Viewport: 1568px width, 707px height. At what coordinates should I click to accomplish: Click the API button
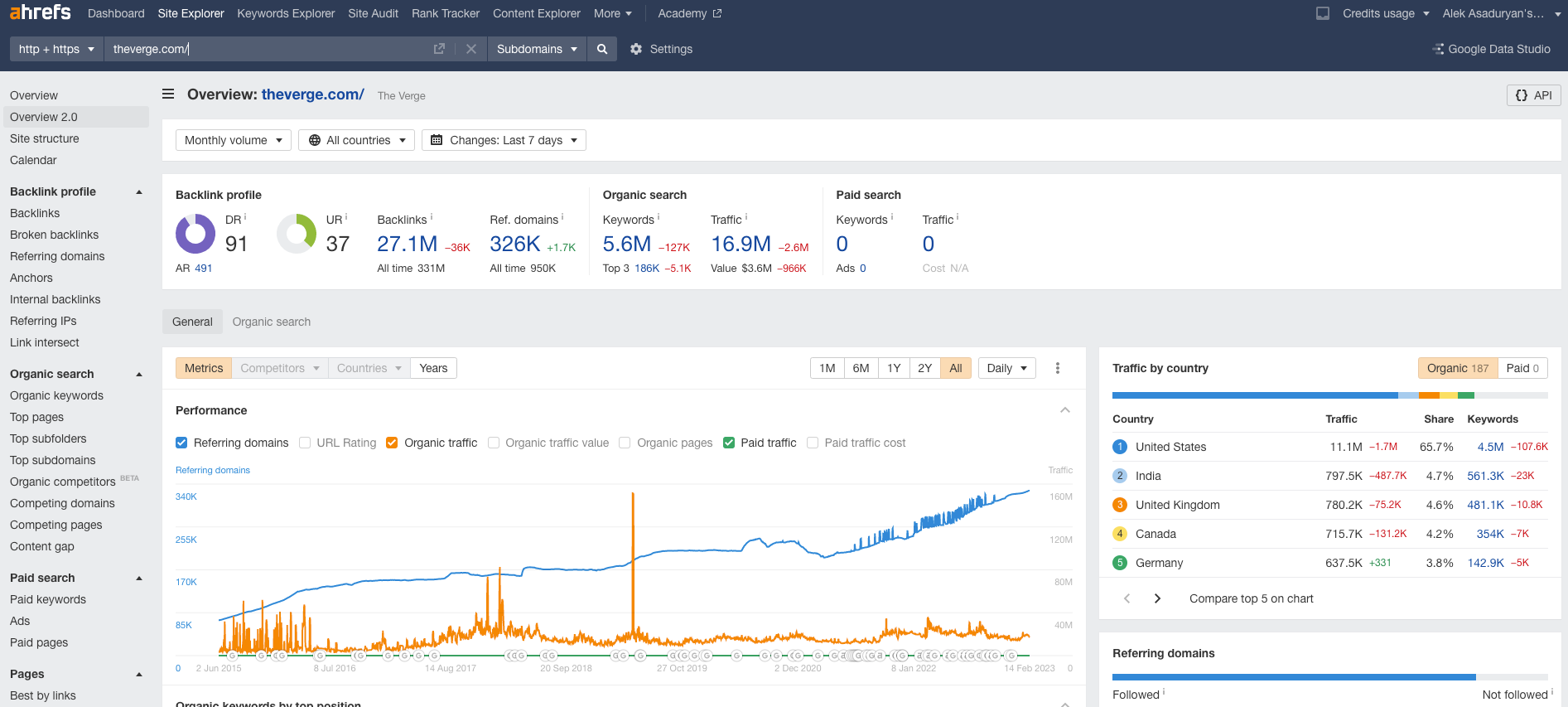pos(1533,95)
